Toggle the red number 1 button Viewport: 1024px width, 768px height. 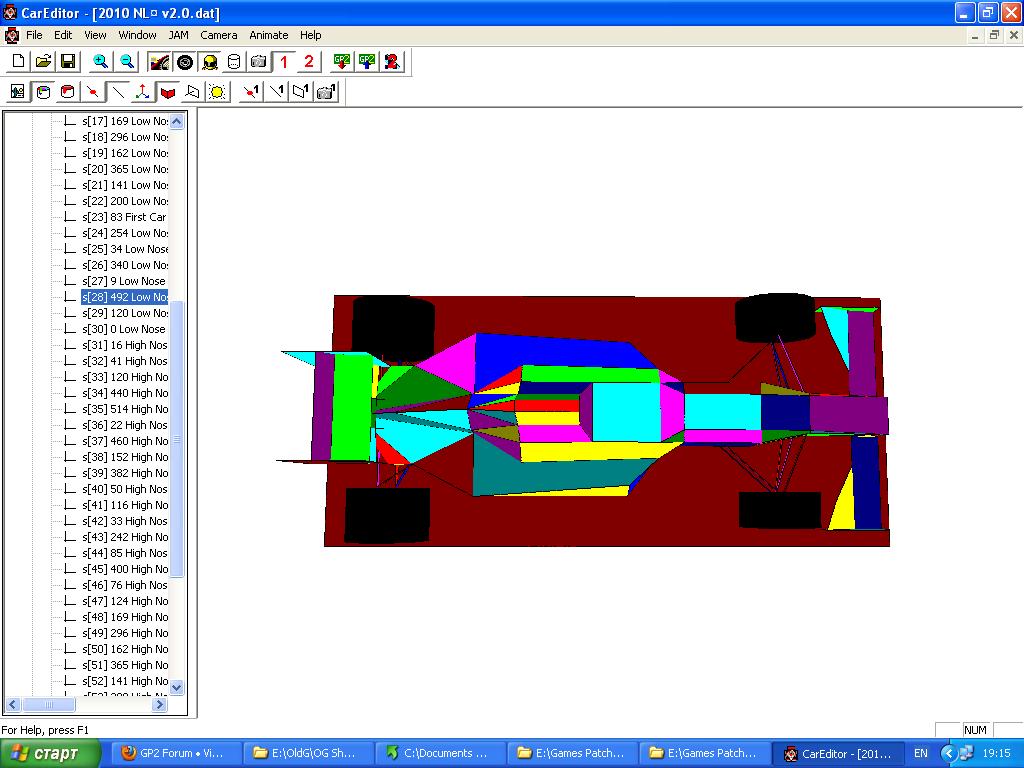pos(284,62)
